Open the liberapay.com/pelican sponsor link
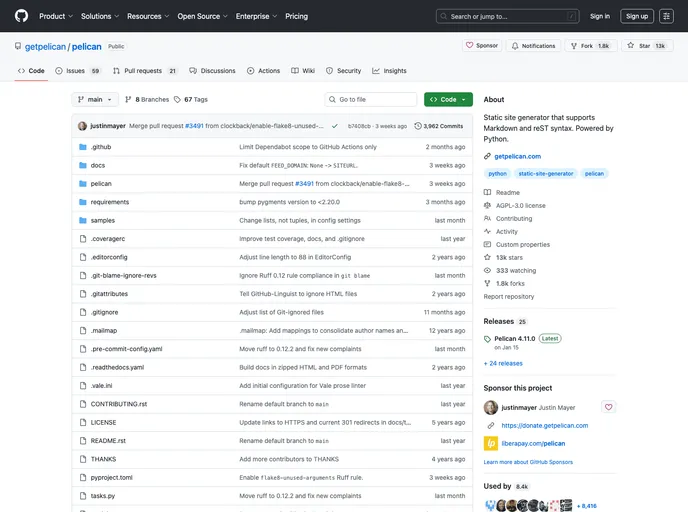 [533, 444]
